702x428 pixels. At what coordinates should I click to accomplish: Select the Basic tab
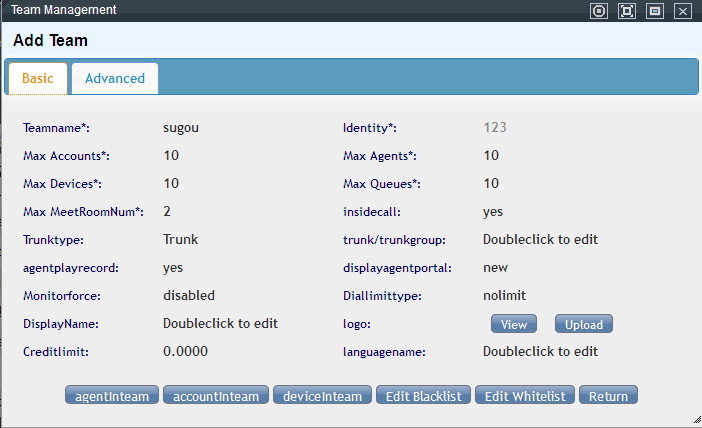[x=38, y=78]
